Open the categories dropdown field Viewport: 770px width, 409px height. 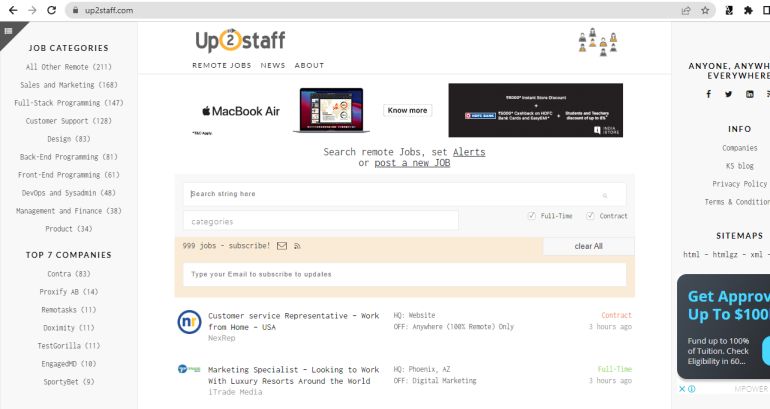click(320, 221)
